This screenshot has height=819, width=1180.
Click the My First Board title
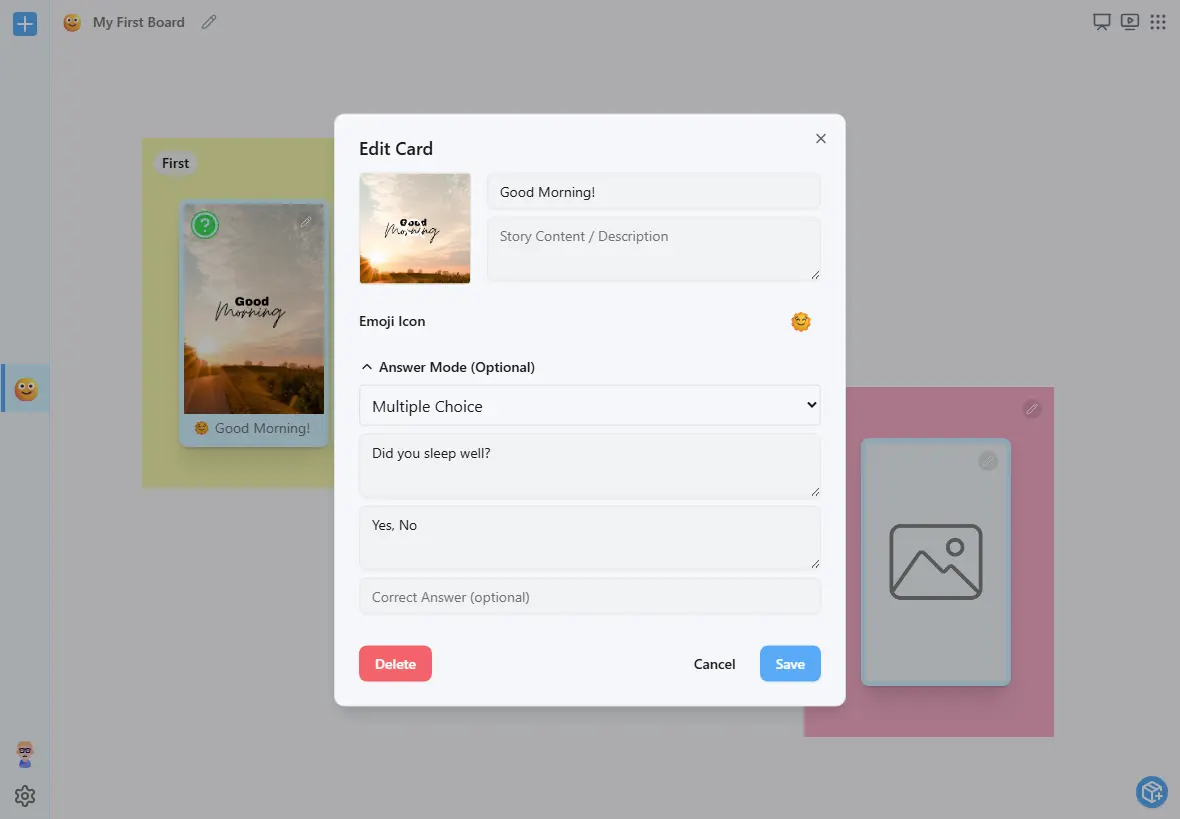(x=138, y=23)
